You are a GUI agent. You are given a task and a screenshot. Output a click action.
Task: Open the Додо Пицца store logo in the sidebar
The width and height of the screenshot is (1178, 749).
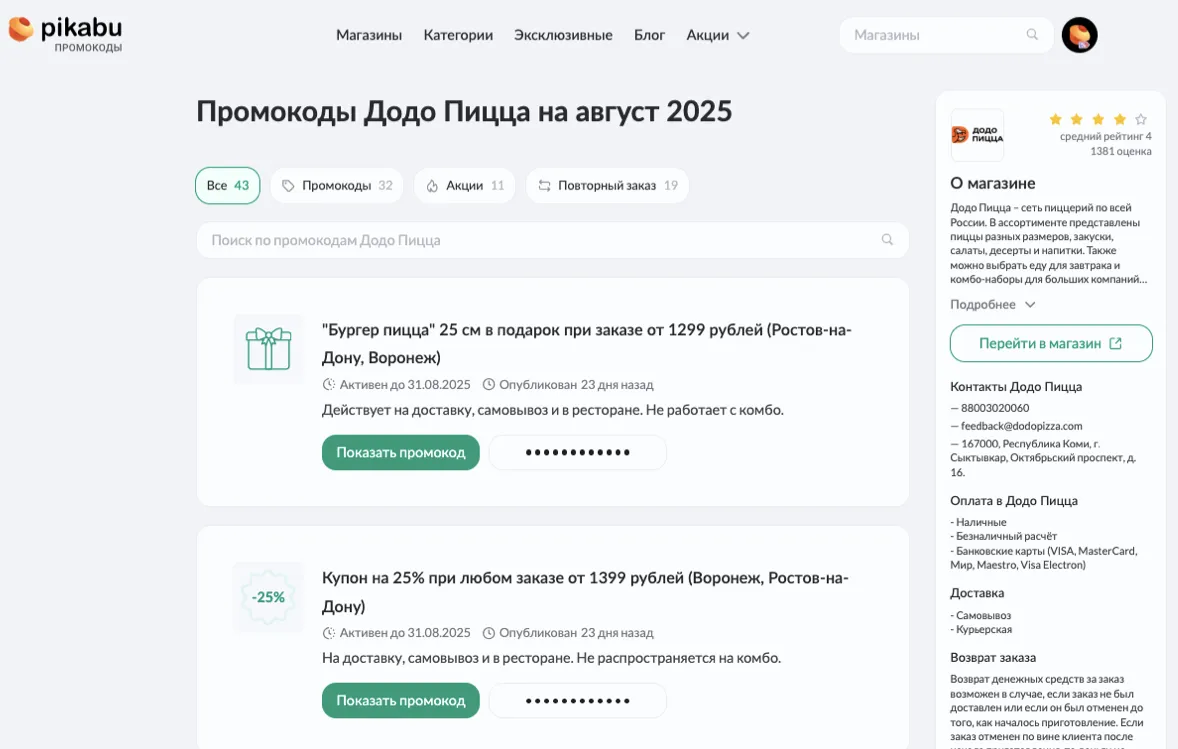point(977,135)
